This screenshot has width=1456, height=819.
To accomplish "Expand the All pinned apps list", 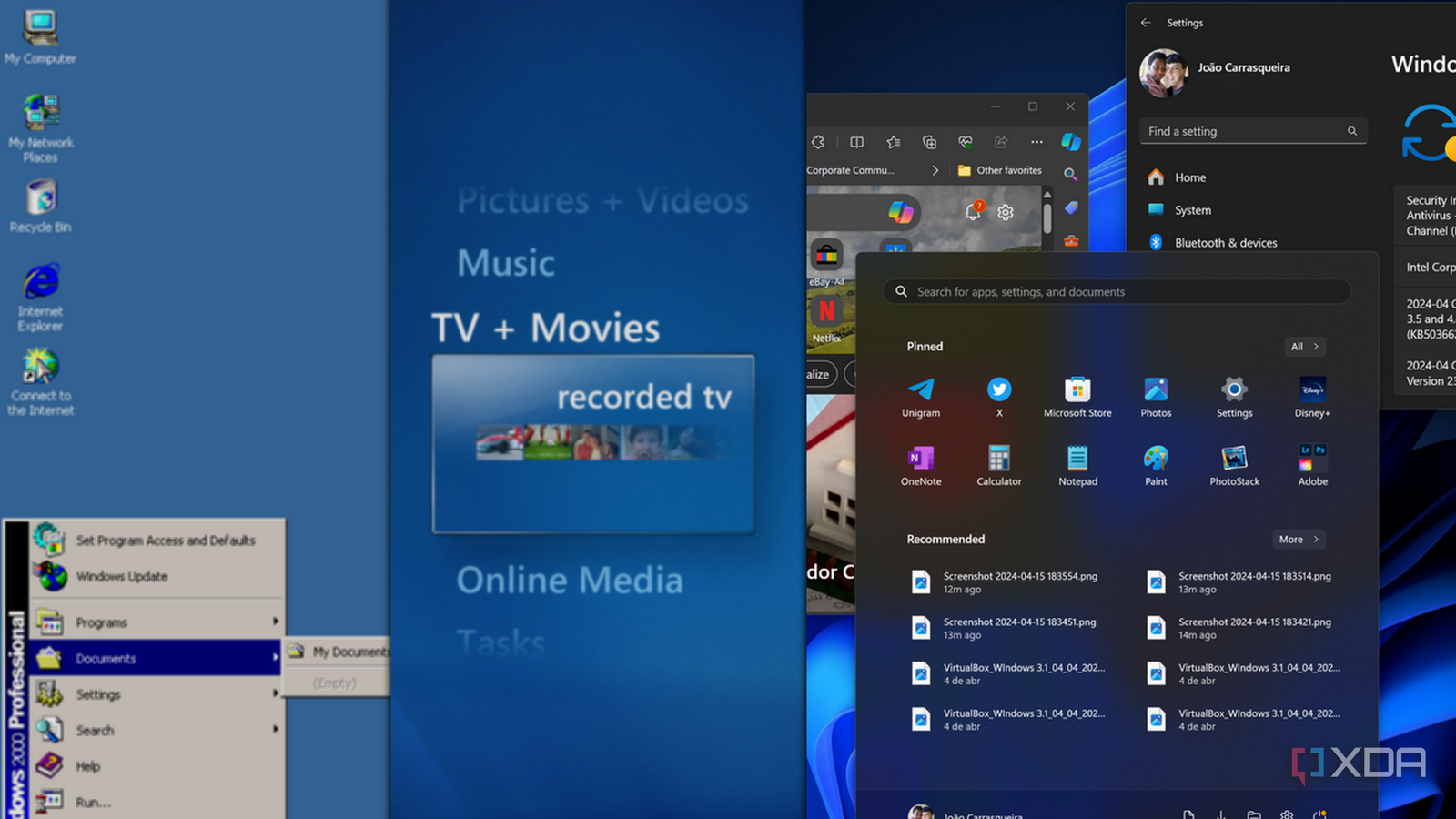I will 1304,347.
